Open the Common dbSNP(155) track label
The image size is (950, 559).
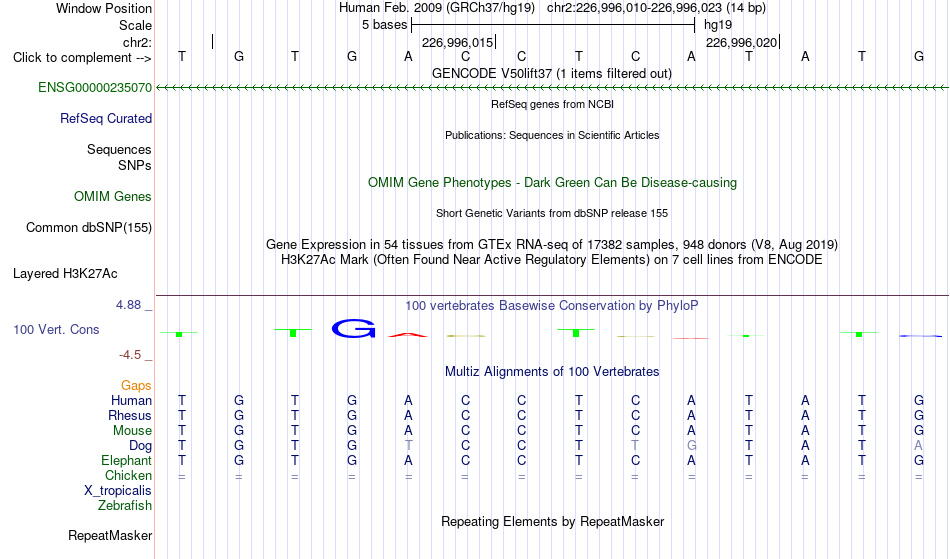click(x=89, y=228)
